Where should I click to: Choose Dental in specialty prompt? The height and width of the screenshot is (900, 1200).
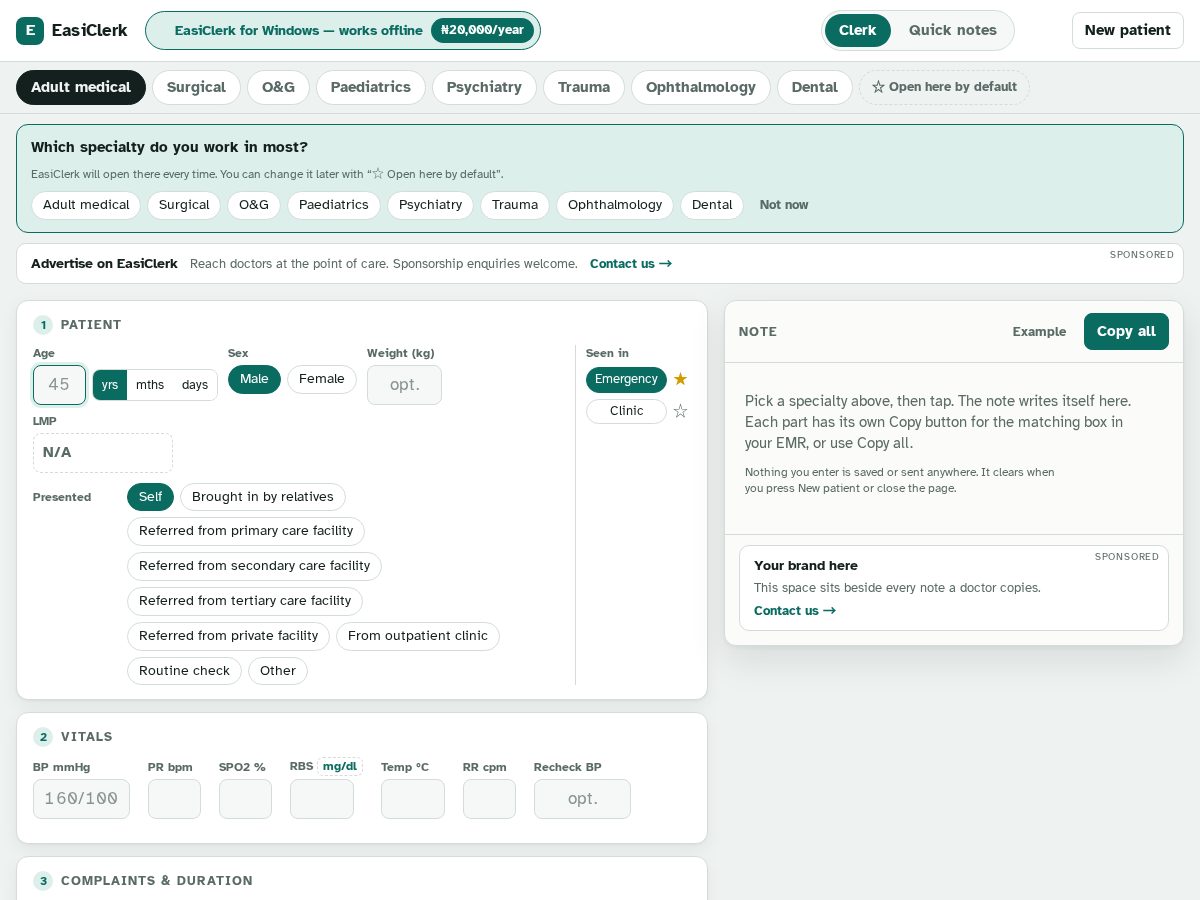coord(712,205)
